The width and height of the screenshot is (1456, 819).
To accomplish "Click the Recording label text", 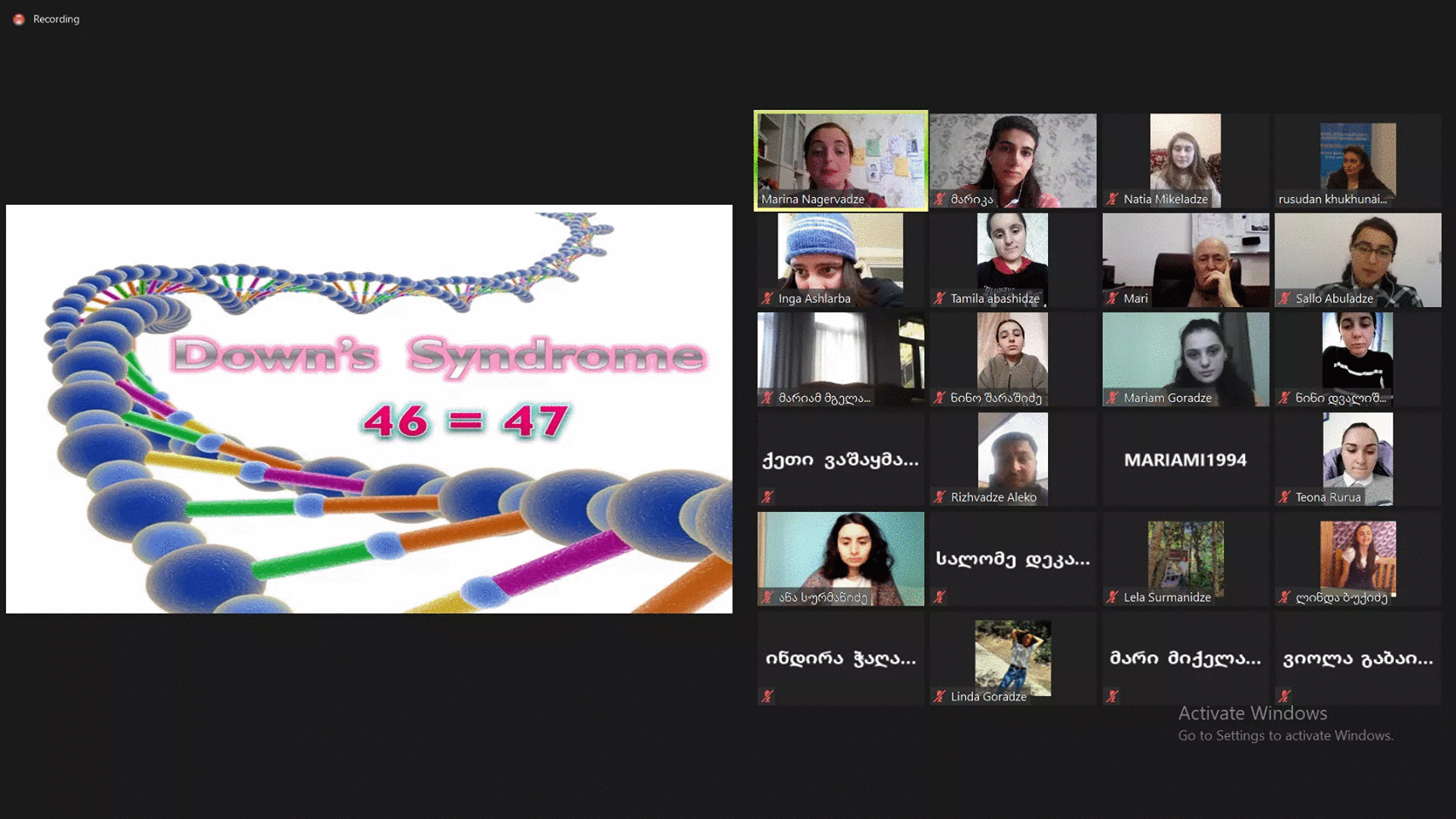I will 56,20.
